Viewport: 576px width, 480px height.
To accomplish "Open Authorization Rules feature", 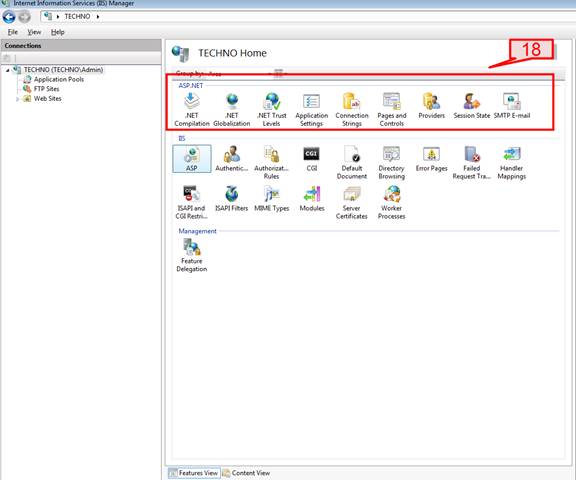I will coord(271,162).
